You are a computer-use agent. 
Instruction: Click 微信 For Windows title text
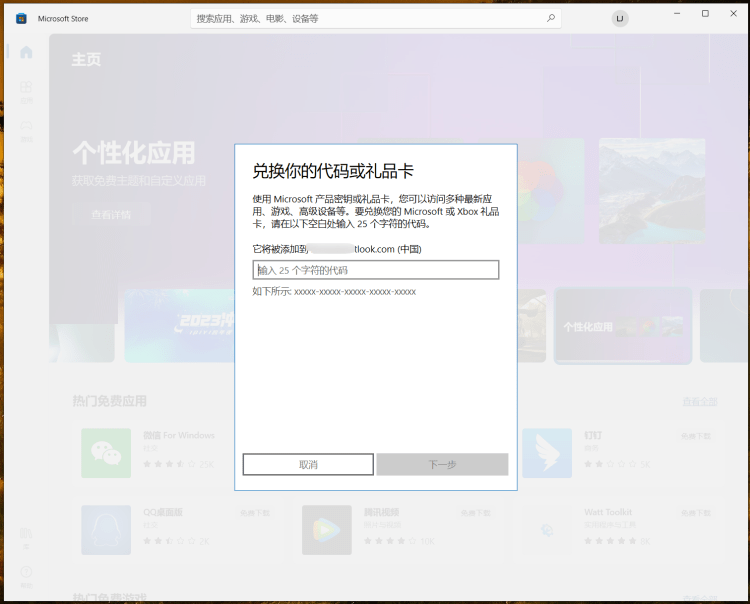(x=179, y=435)
